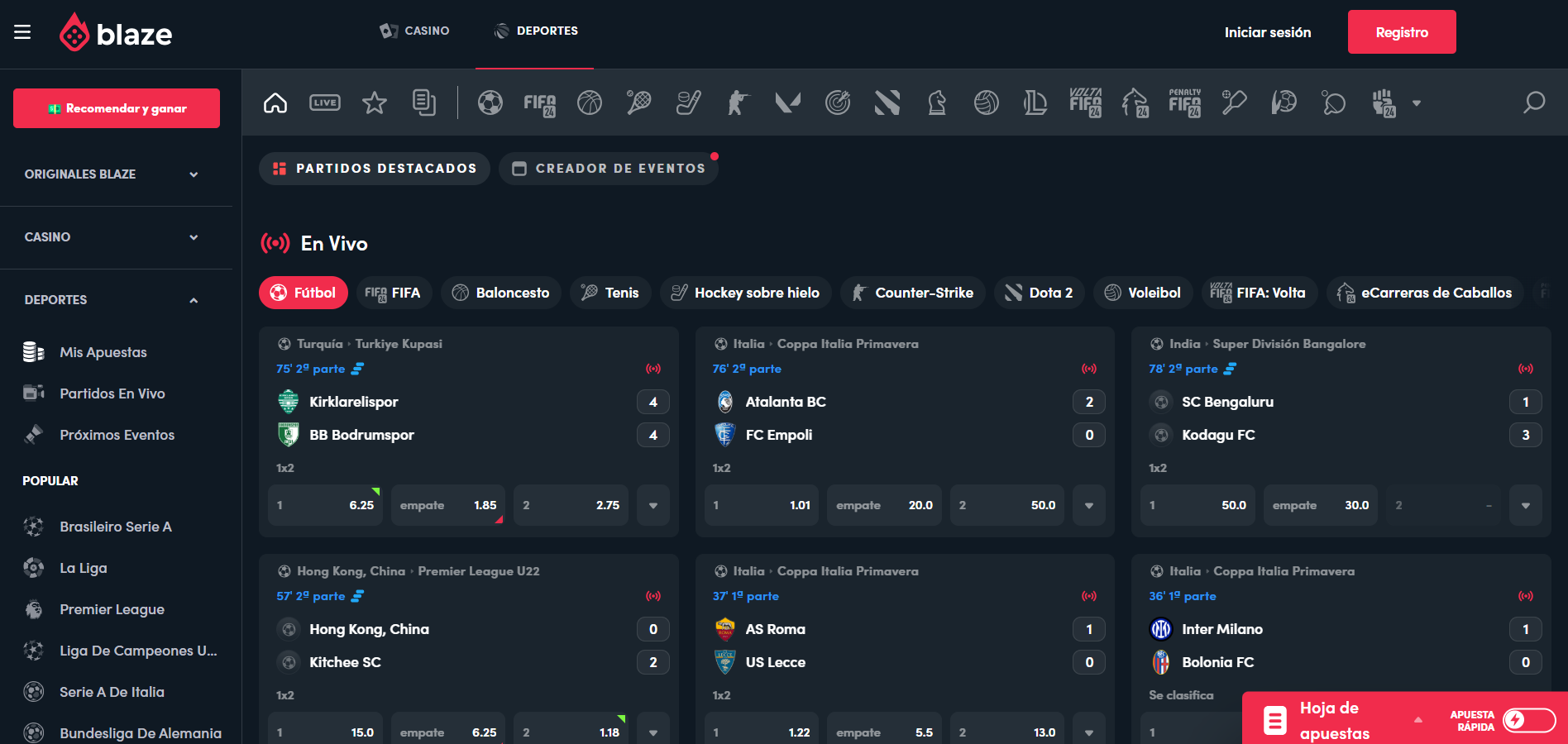Select the darts target toolbar icon

838,103
